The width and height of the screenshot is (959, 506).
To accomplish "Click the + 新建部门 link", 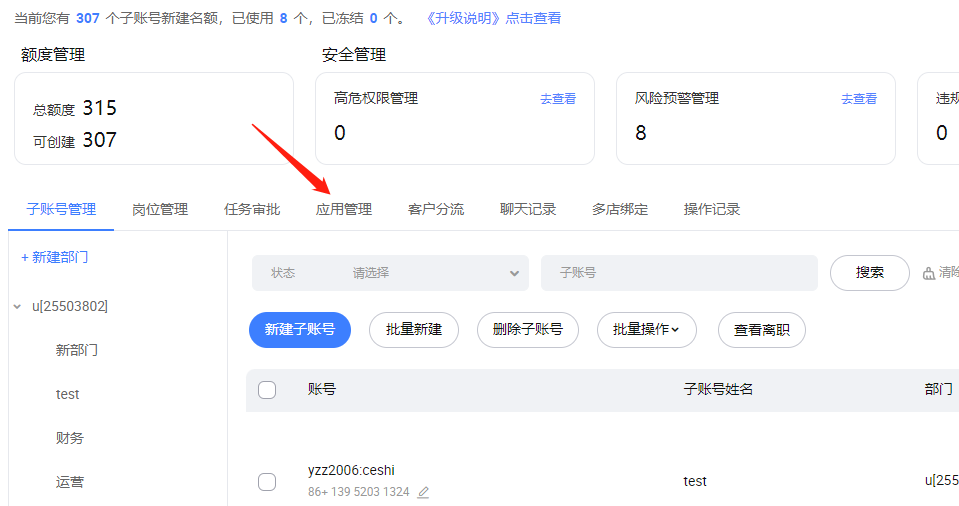I will point(55,257).
